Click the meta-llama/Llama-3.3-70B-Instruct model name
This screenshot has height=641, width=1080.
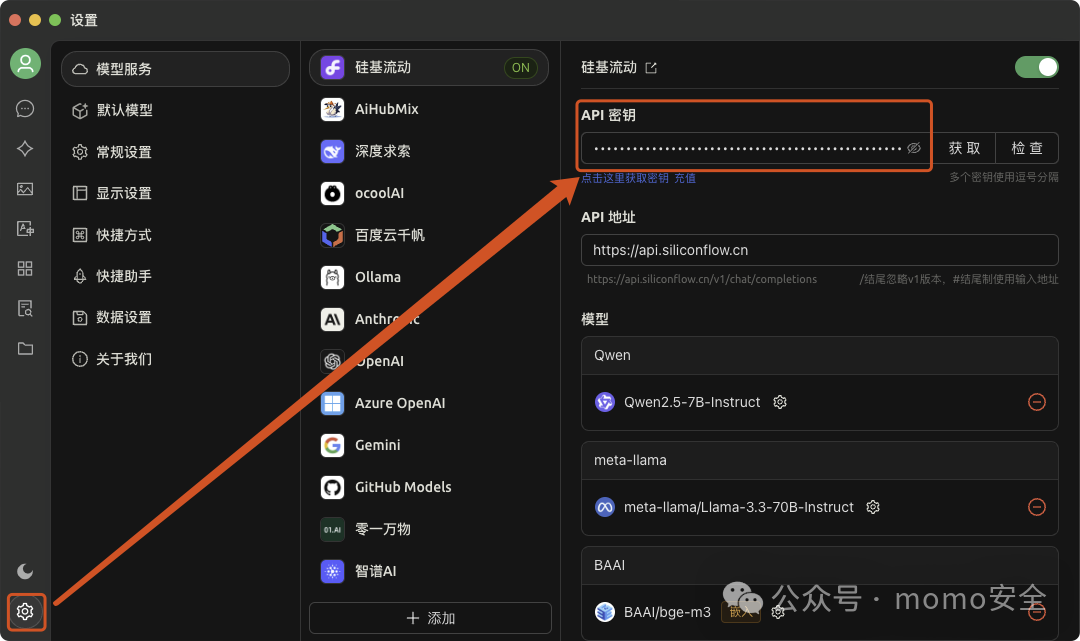coord(738,507)
